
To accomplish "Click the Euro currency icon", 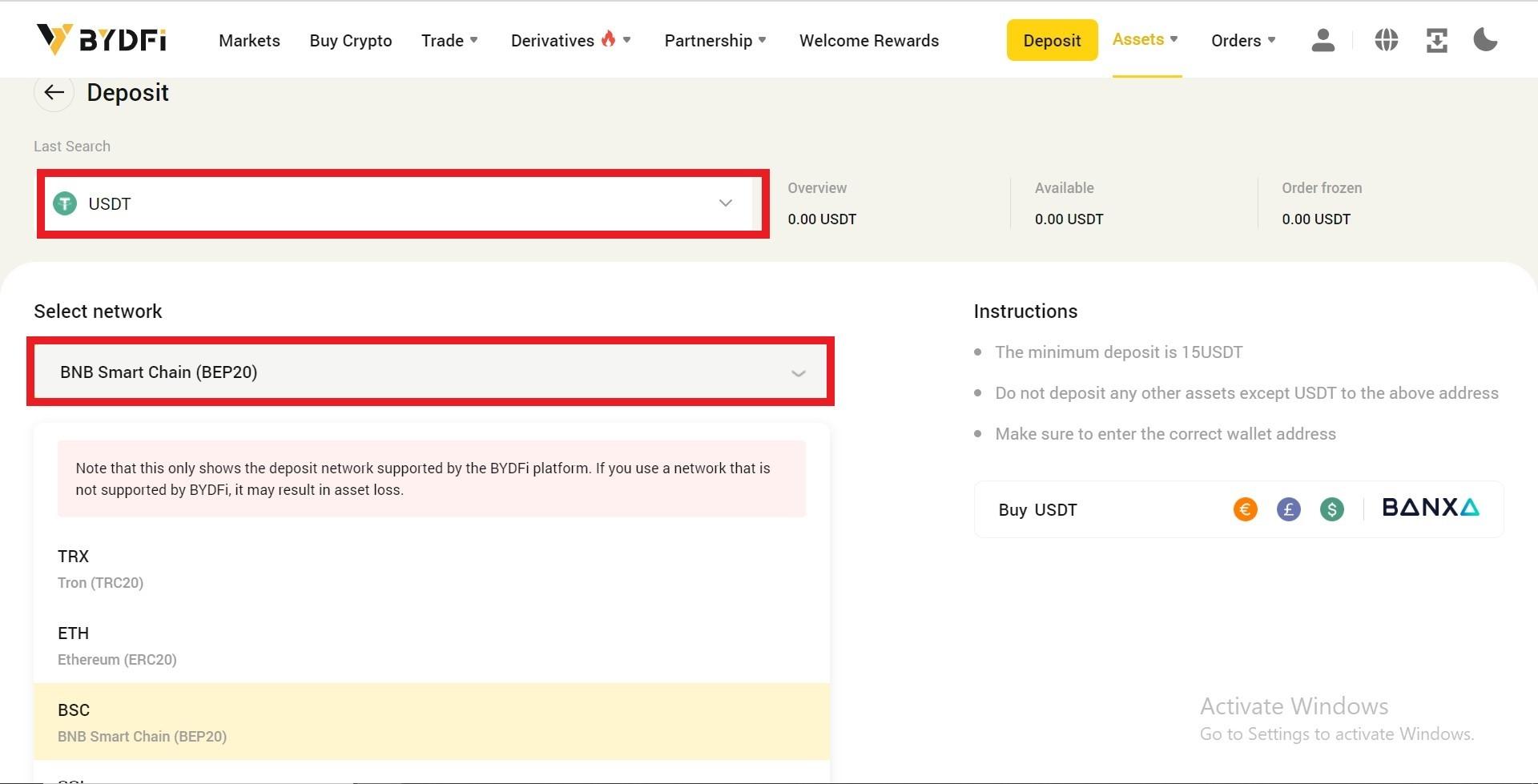I will click(1245, 509).
